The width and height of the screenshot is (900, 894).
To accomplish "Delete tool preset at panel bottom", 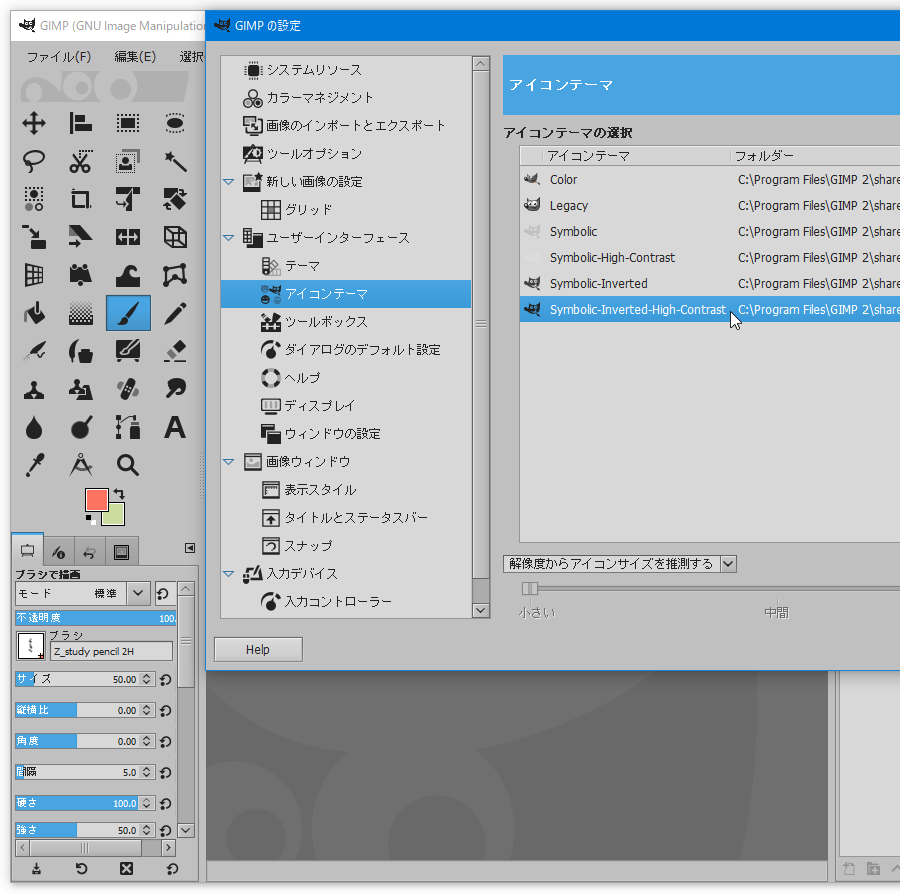I will (126, 869).
